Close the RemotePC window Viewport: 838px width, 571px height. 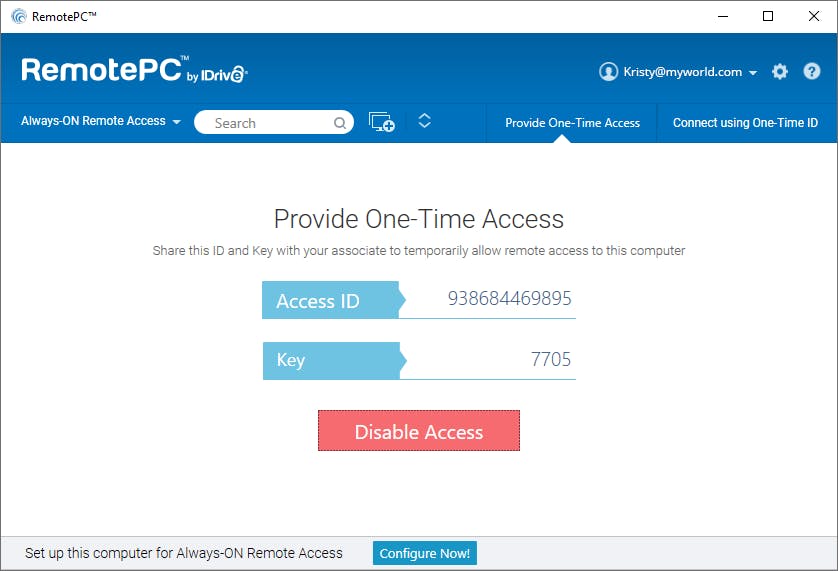(x=814, y=17)
